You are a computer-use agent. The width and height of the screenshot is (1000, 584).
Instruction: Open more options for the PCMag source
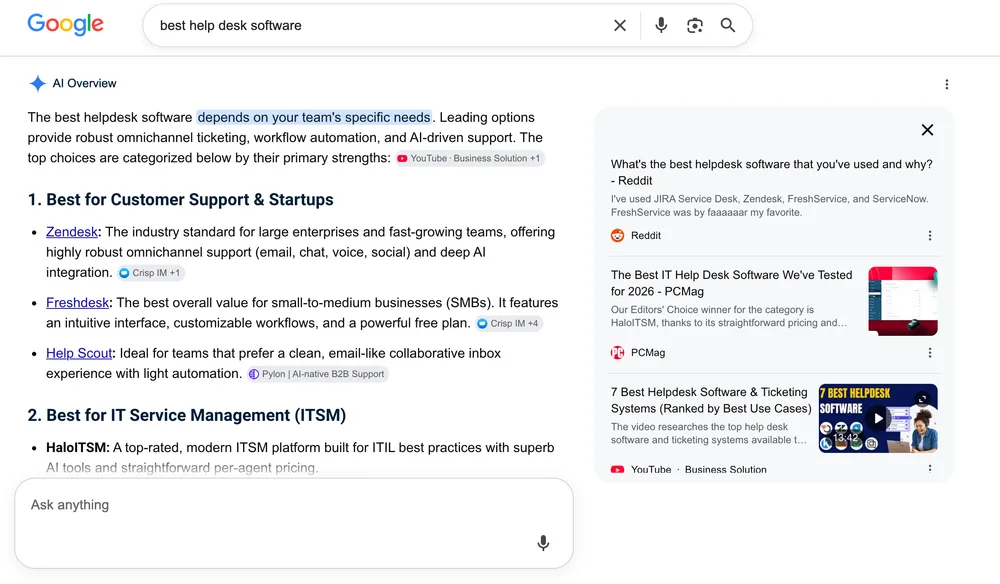[930, 353]
